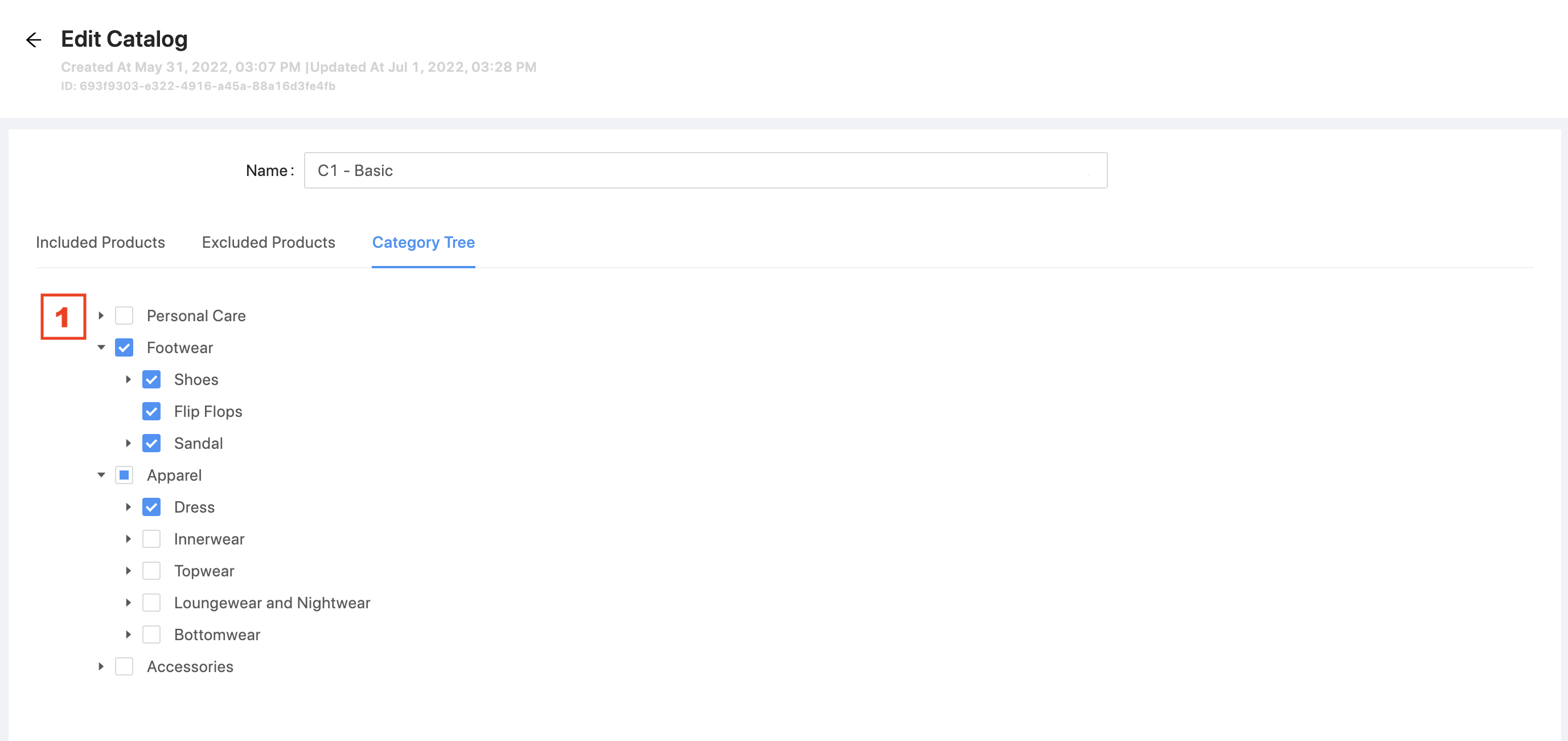The image size is (1568, 741).
Task: Check the Accessories checkbox
Action: (x=124, y=666)
